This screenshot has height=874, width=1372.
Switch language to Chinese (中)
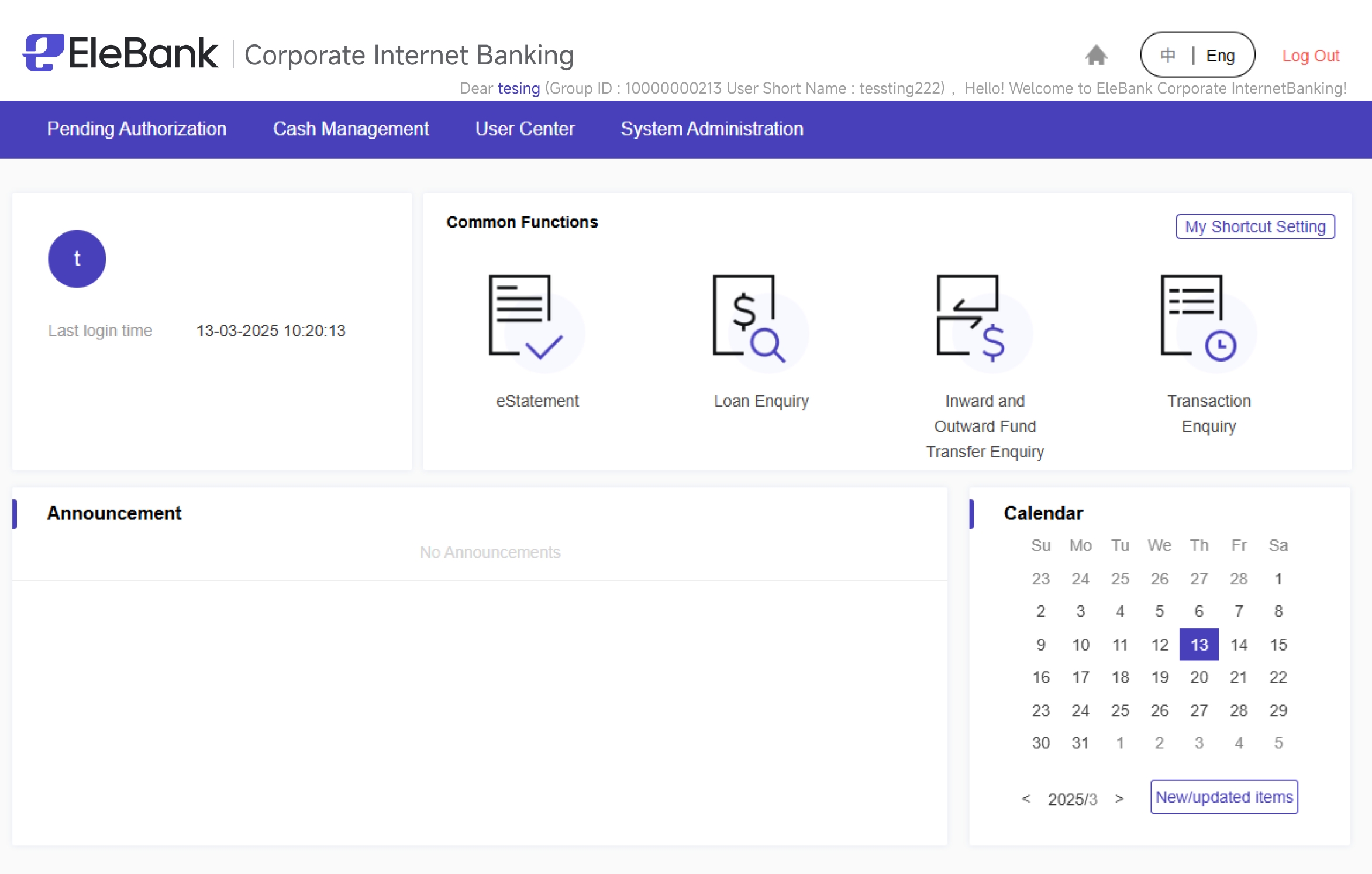click(x=1167, y=56)
